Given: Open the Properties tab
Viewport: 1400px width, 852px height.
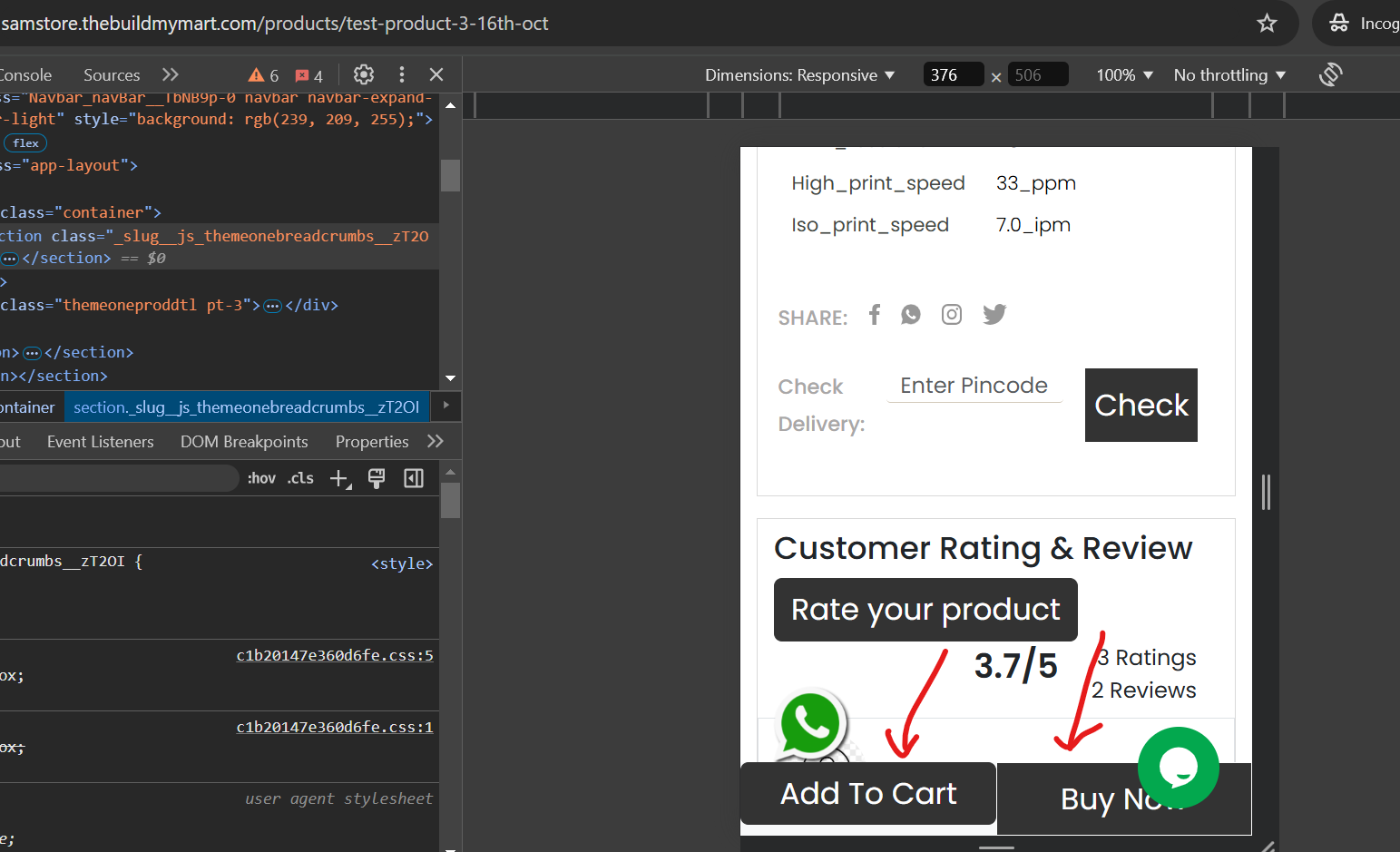Looking at the screenshot, I should point(372,442).
